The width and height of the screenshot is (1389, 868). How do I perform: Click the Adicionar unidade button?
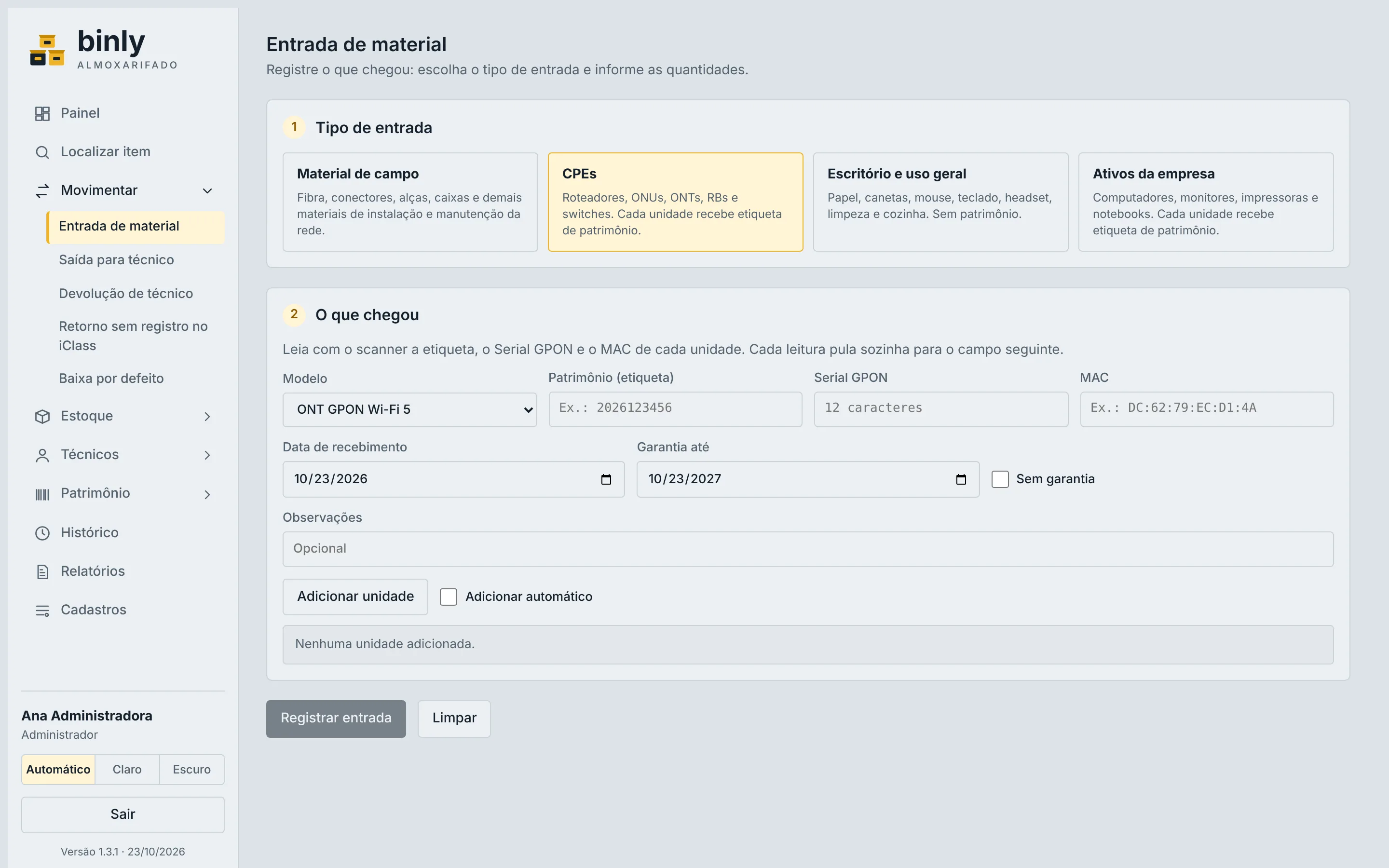(355, 597)
